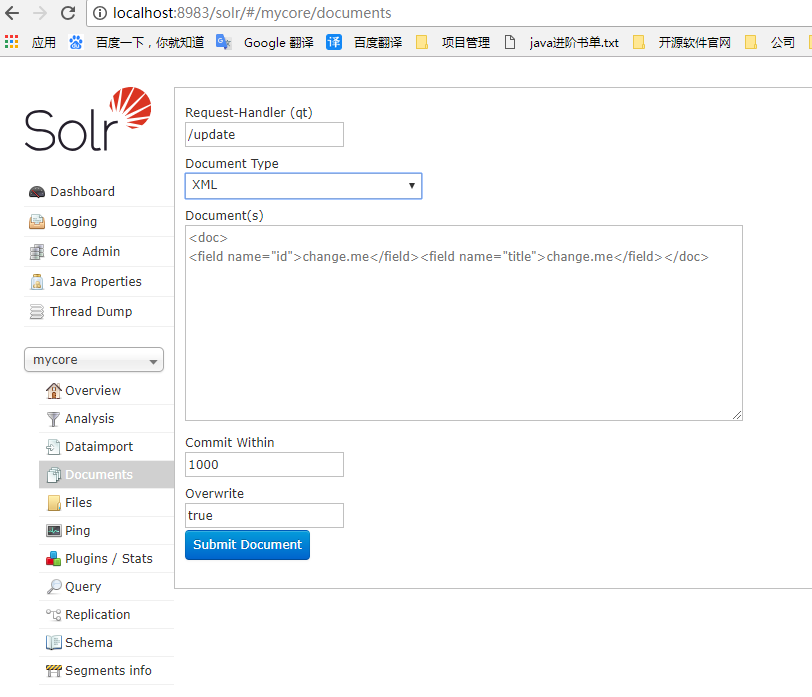Click the Java Properties jar icon
Image resolution: width=812 pixels, height=697 pixels.
[x=37, y=282]
